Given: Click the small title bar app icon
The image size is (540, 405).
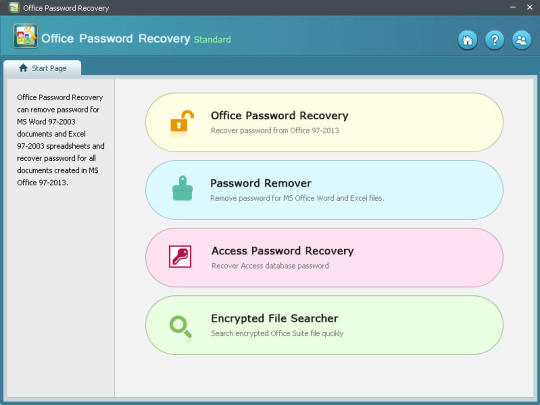Looking at the screenshot, I should (x=14, y=8).
